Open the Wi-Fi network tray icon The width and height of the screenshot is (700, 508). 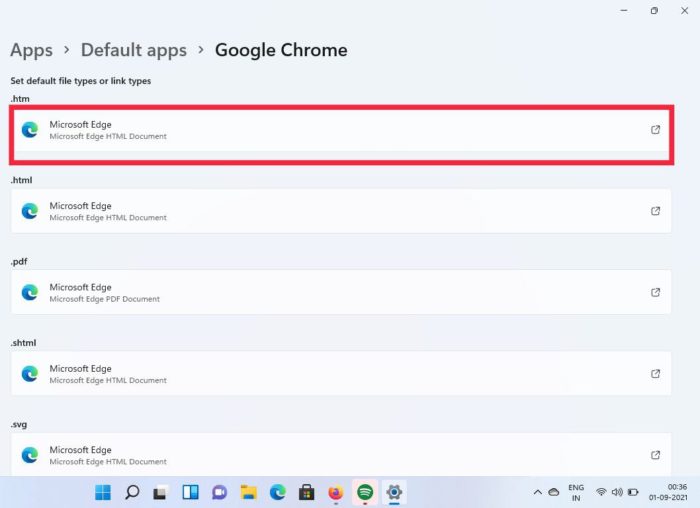coord(601,492)
